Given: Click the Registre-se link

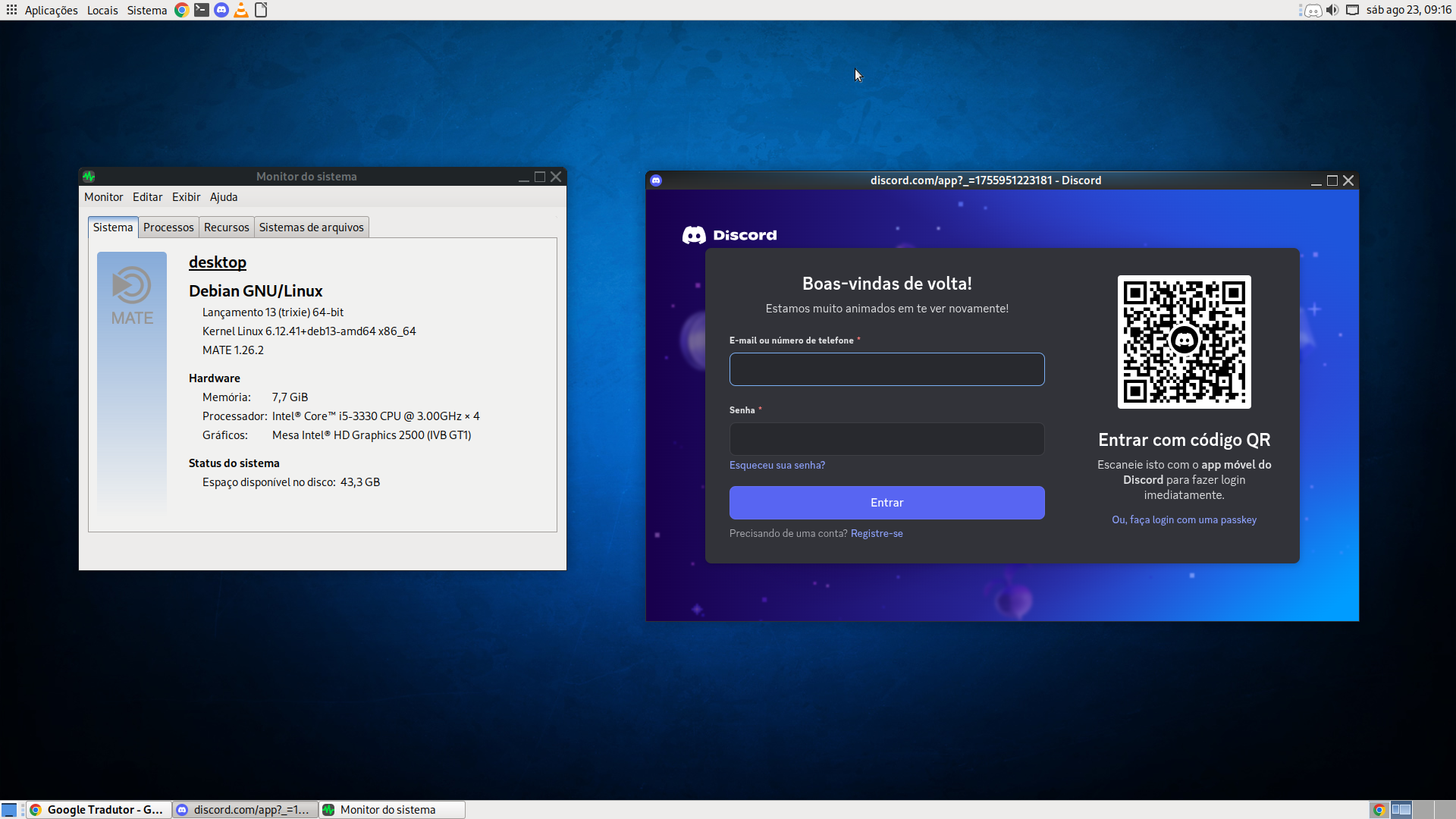Looking at the screenshot, I should click(x=877, y=534).
